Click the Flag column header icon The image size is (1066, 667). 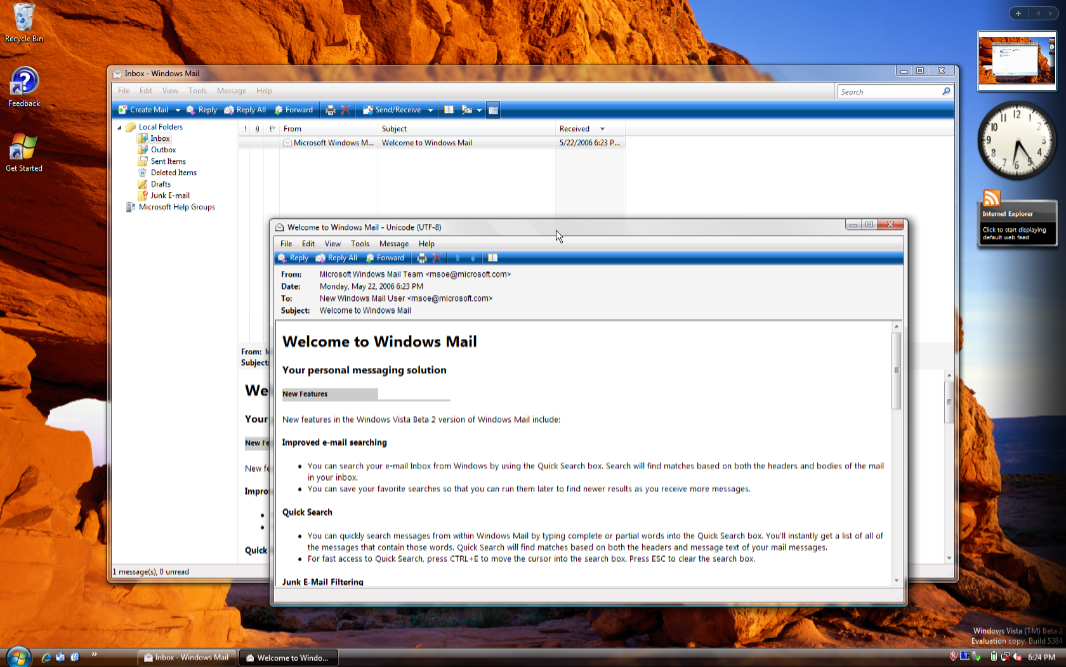tap(271, 129)
